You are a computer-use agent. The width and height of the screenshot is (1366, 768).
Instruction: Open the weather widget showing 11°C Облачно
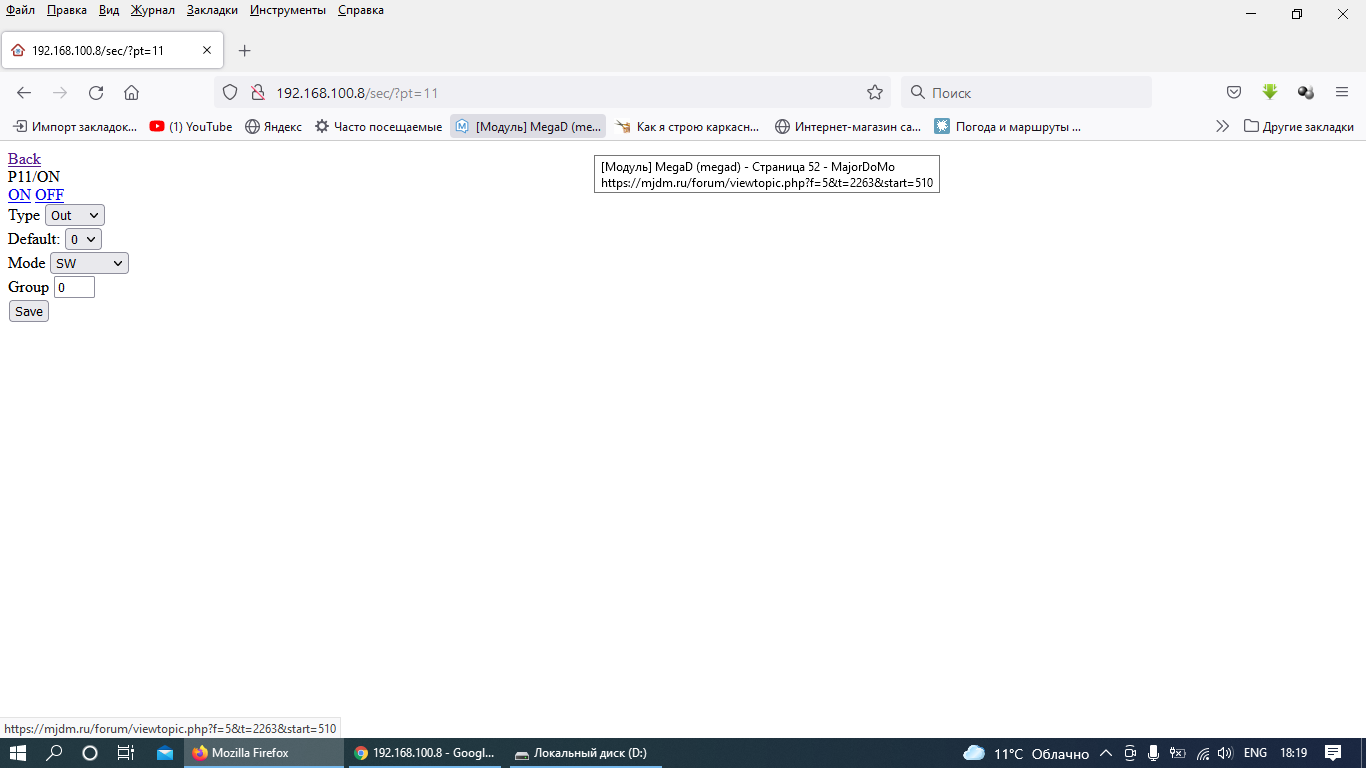1026,753
